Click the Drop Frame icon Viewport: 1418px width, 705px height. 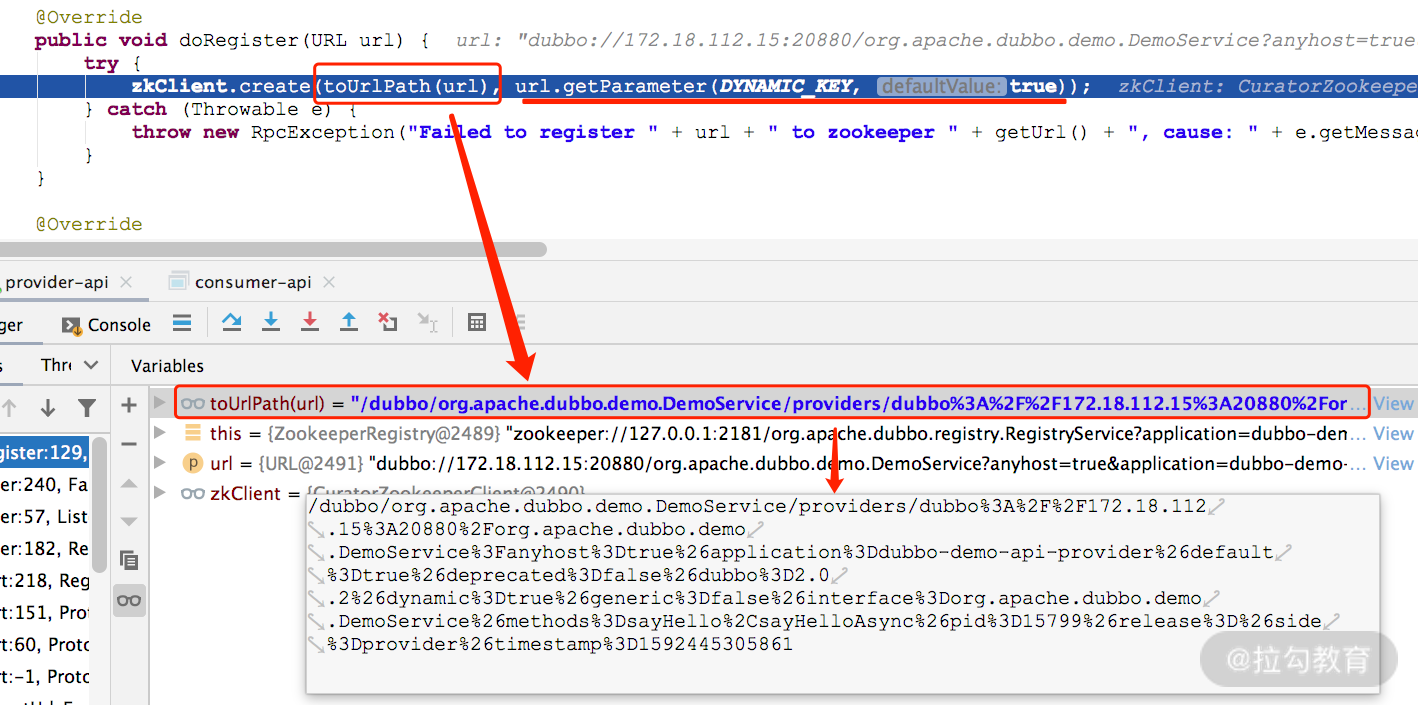click(x=387, y=322)
